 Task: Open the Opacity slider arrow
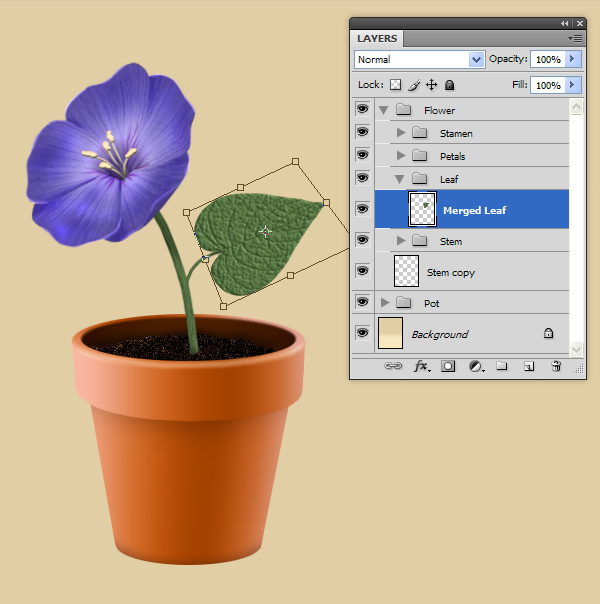coord(573,60)
